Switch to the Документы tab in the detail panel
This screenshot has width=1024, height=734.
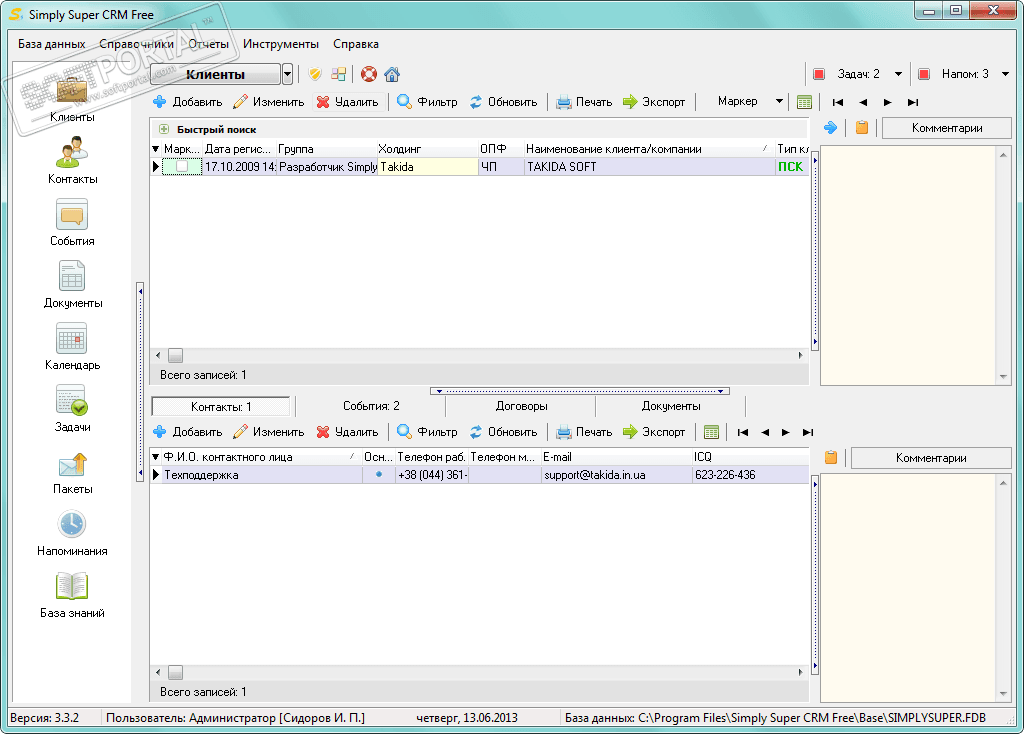point(671,406)
